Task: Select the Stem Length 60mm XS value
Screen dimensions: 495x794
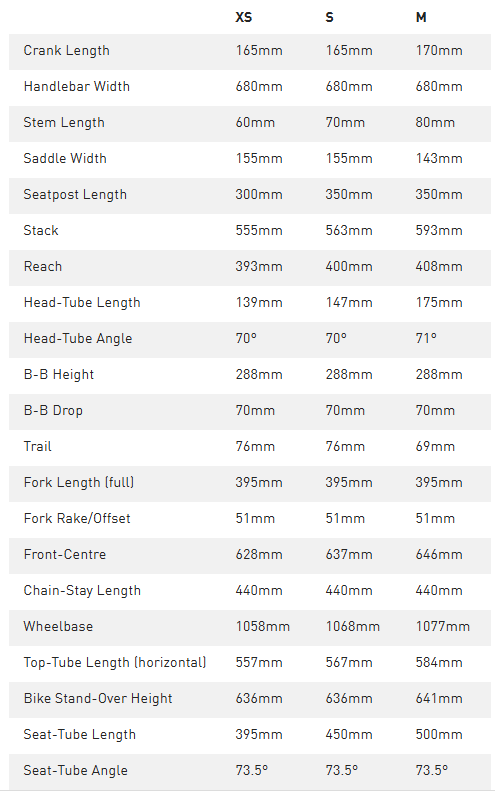Action: coord(255,123)
